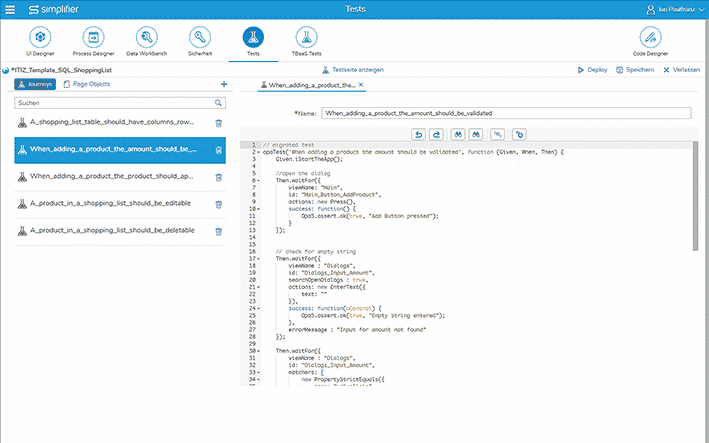Image resolution: width=709 pixels, height=443 pixels.
Task: Close the When_adding_a_product_the editor tab
Action: 361,85
